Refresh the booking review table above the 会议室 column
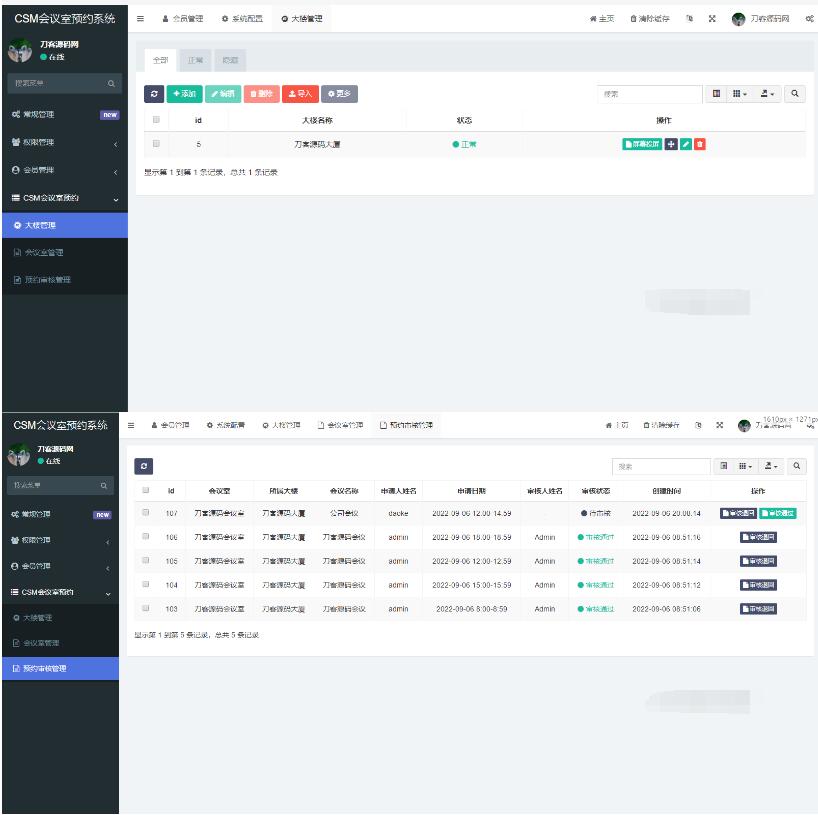The width and height of the screenshot is (818, 815). pyautogui.click(x=145, y=466)
